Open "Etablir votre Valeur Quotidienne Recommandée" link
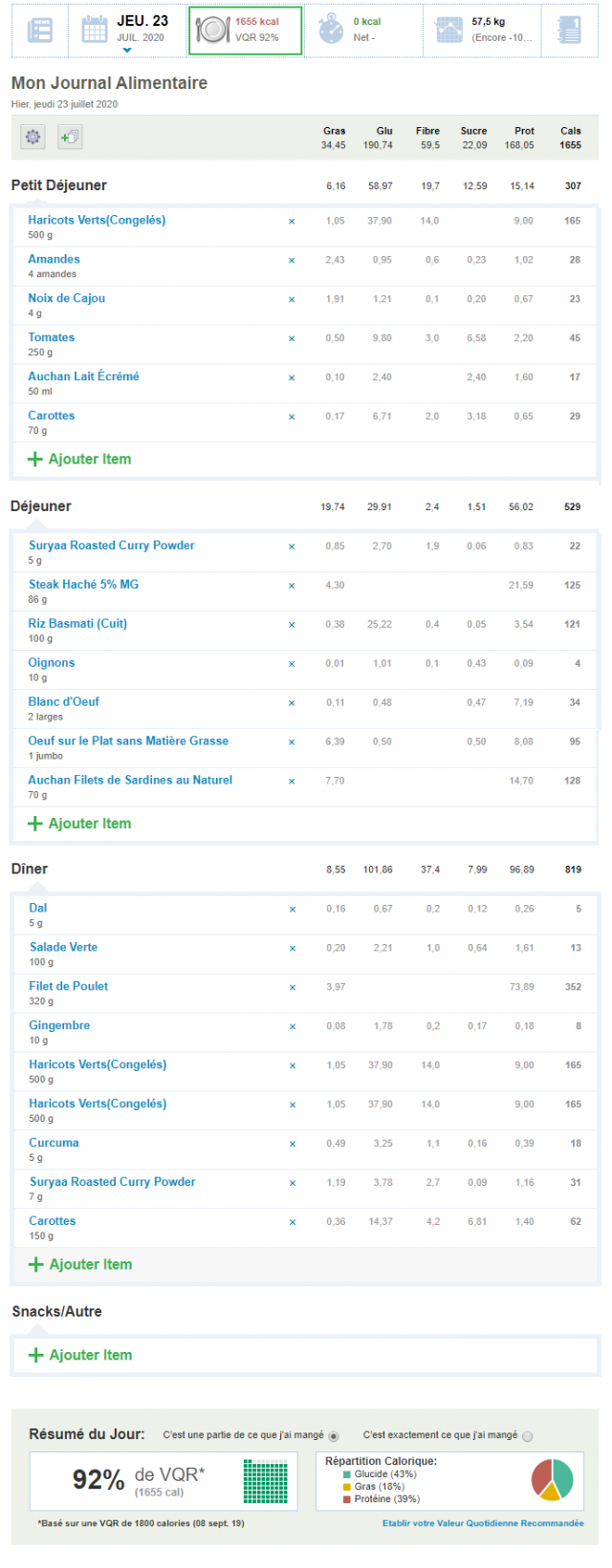The image size is (612, 1568). pyautogui.click(x=483, y=1523)
